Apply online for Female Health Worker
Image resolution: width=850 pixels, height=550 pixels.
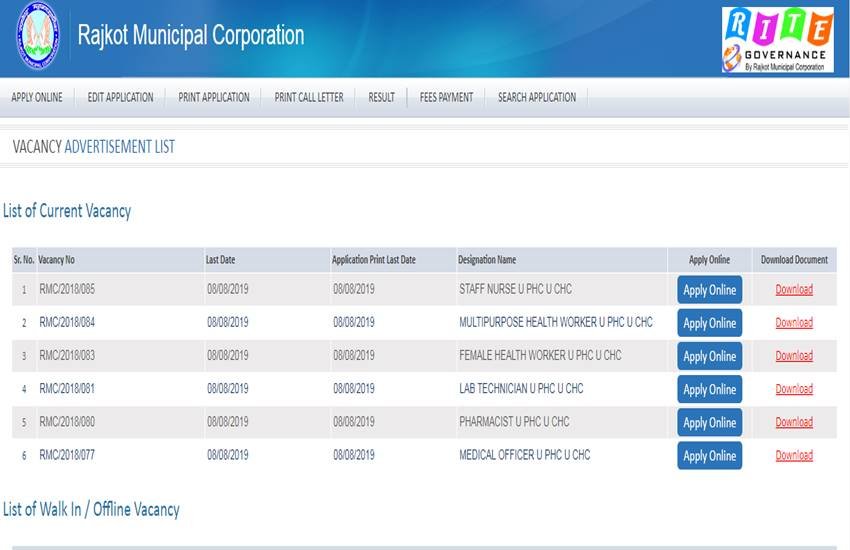[709, 356]
